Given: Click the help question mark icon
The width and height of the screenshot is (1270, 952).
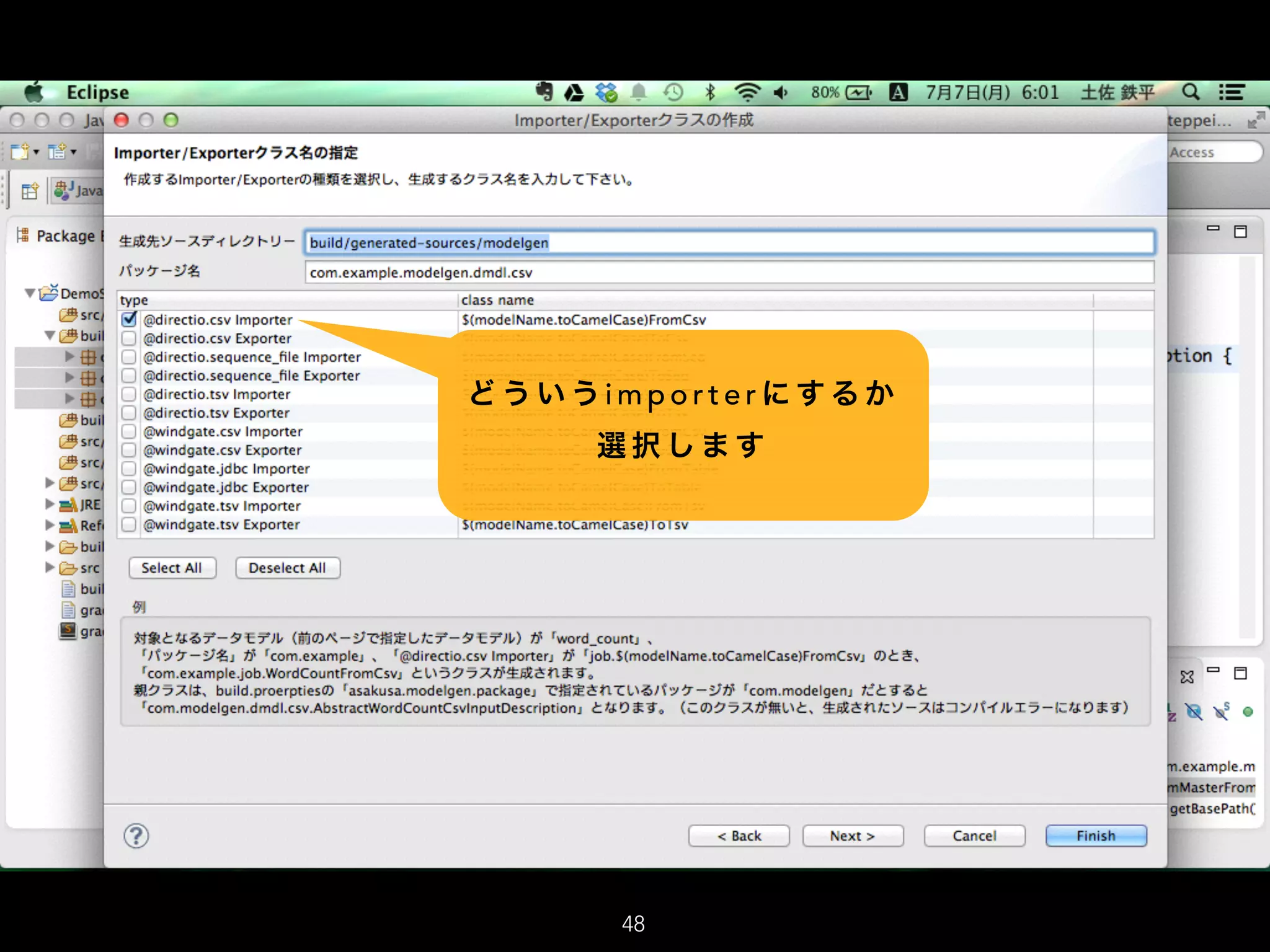Looking at the screenshot, I should pos(136,835).
